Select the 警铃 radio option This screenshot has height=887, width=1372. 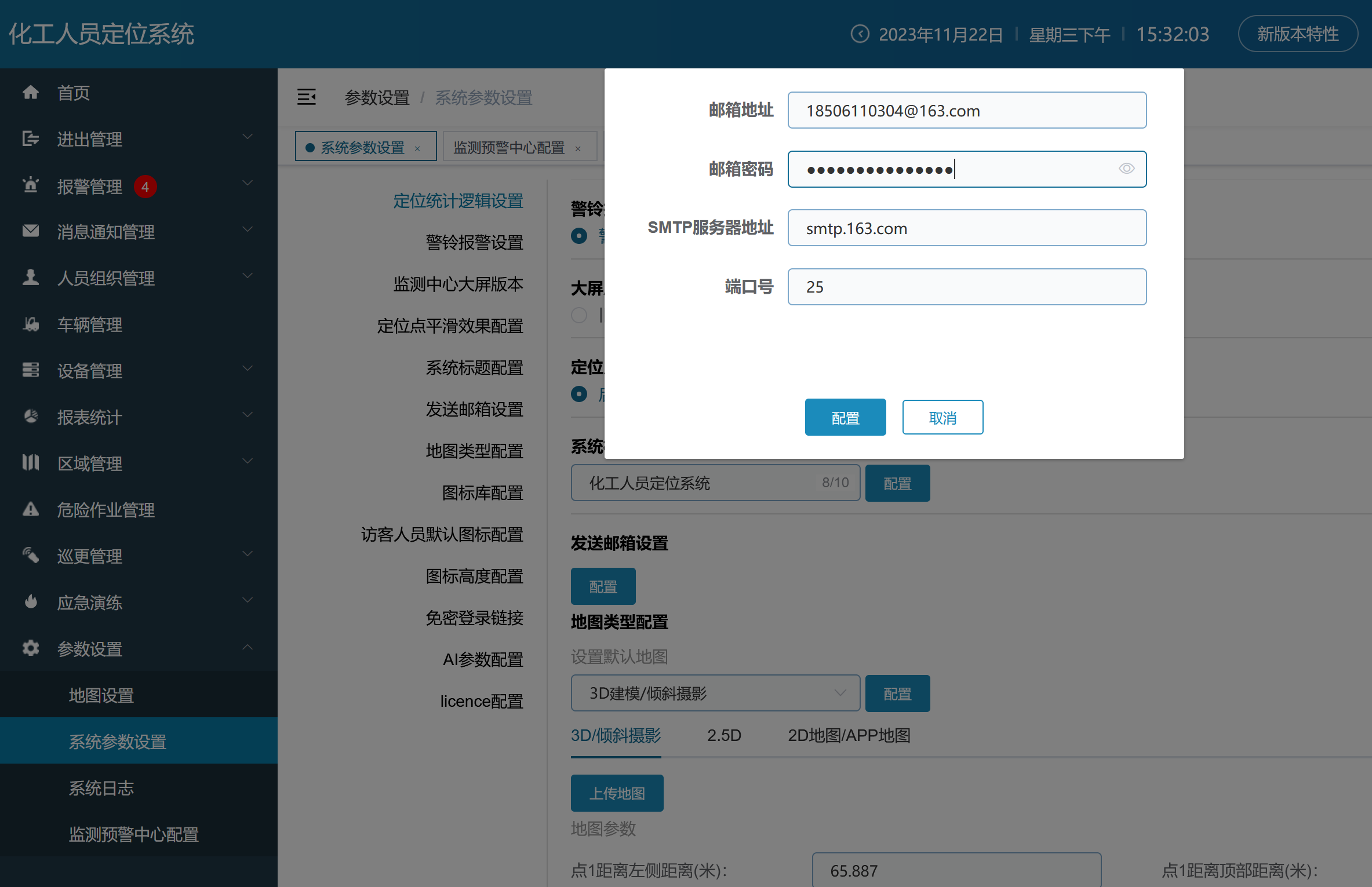(579, 236)
